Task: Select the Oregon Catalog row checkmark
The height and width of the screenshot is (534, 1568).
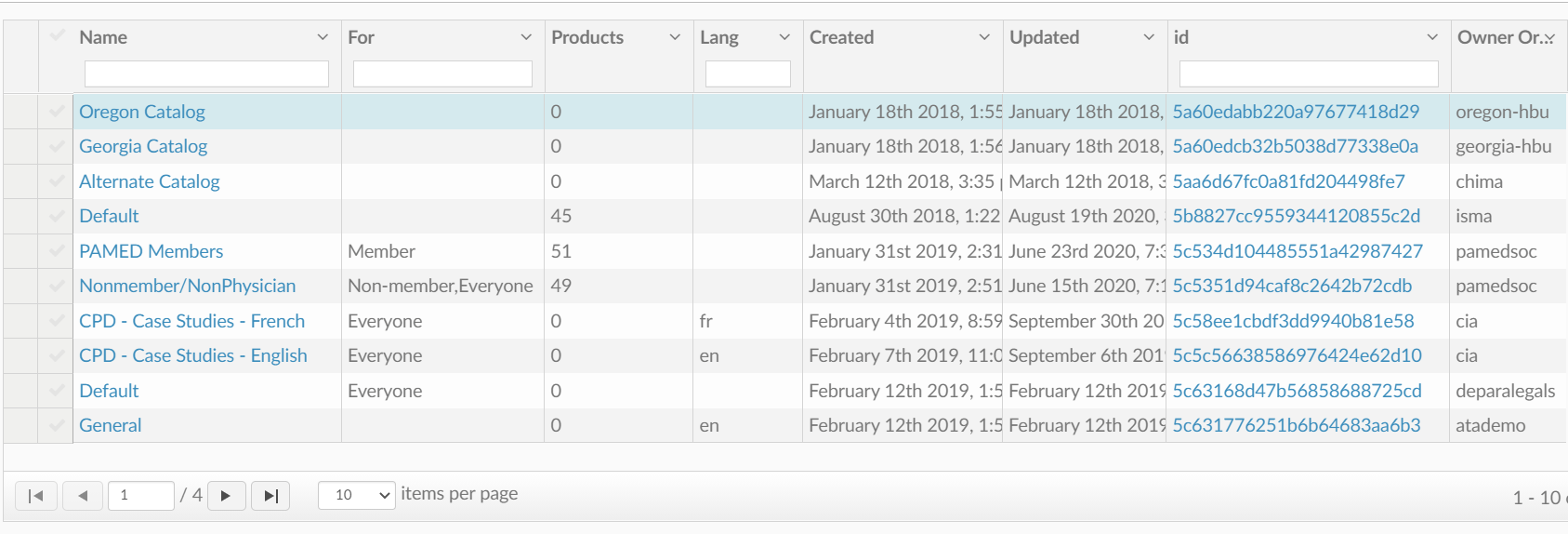Action: pos(57,112)
